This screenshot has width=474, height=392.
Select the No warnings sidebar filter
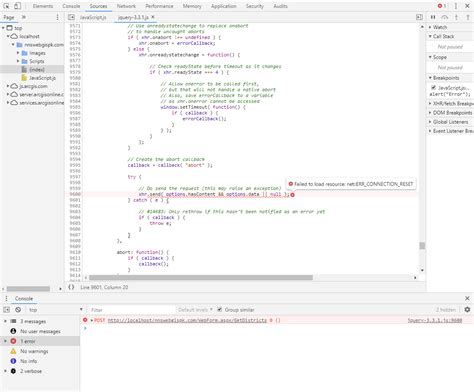pos(34,351)
